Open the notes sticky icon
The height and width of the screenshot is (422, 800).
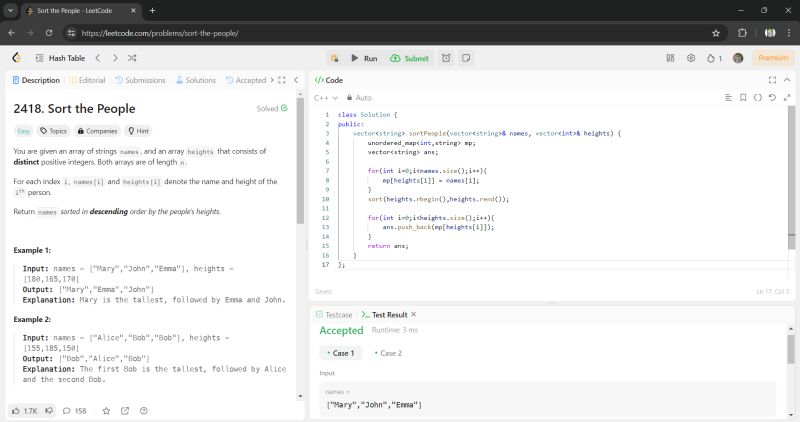click(465, 58)
